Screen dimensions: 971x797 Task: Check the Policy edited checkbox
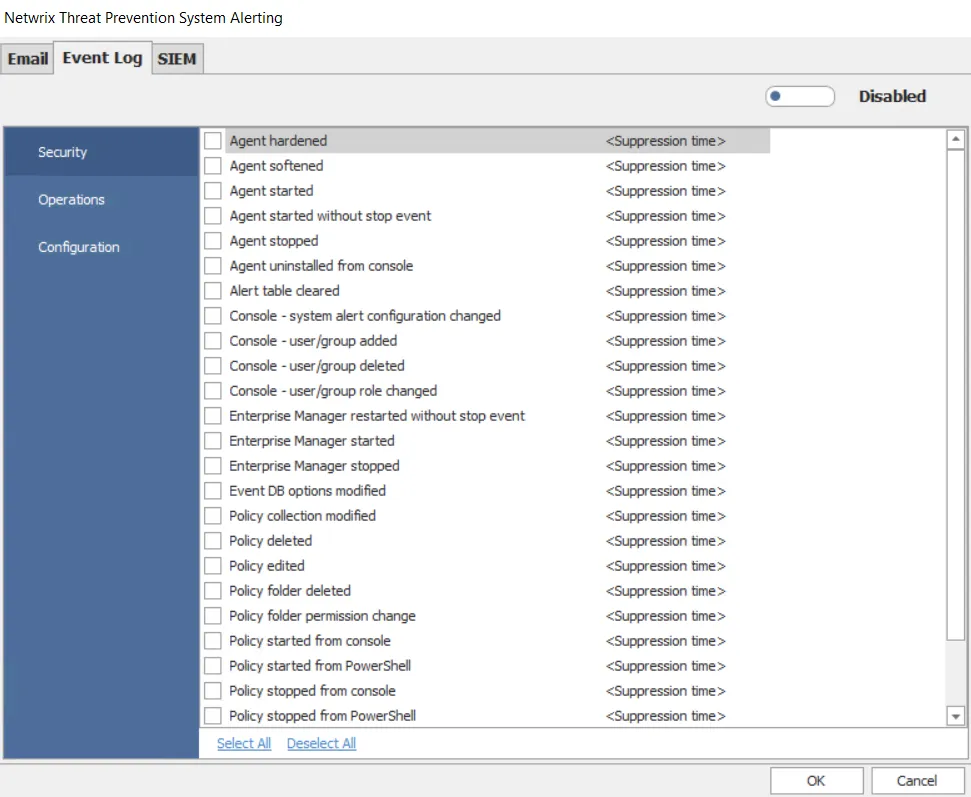coord(212,565)
